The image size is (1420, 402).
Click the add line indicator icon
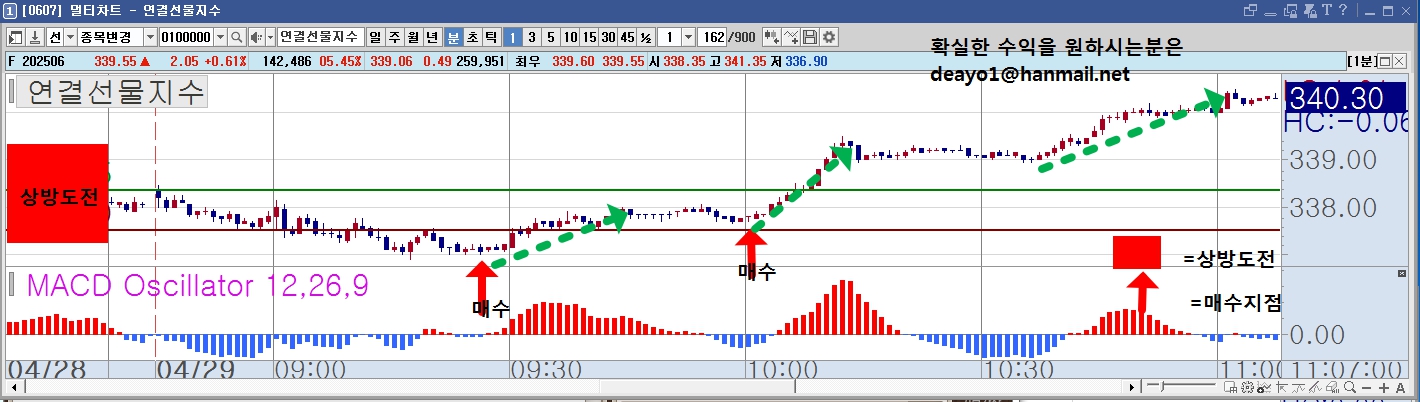coord(791,37)
